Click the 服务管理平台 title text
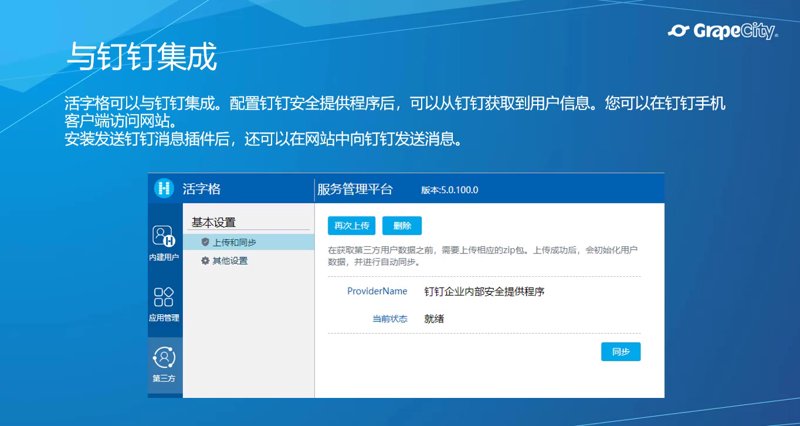The image size is (800, 426). (x=355, y=189)
